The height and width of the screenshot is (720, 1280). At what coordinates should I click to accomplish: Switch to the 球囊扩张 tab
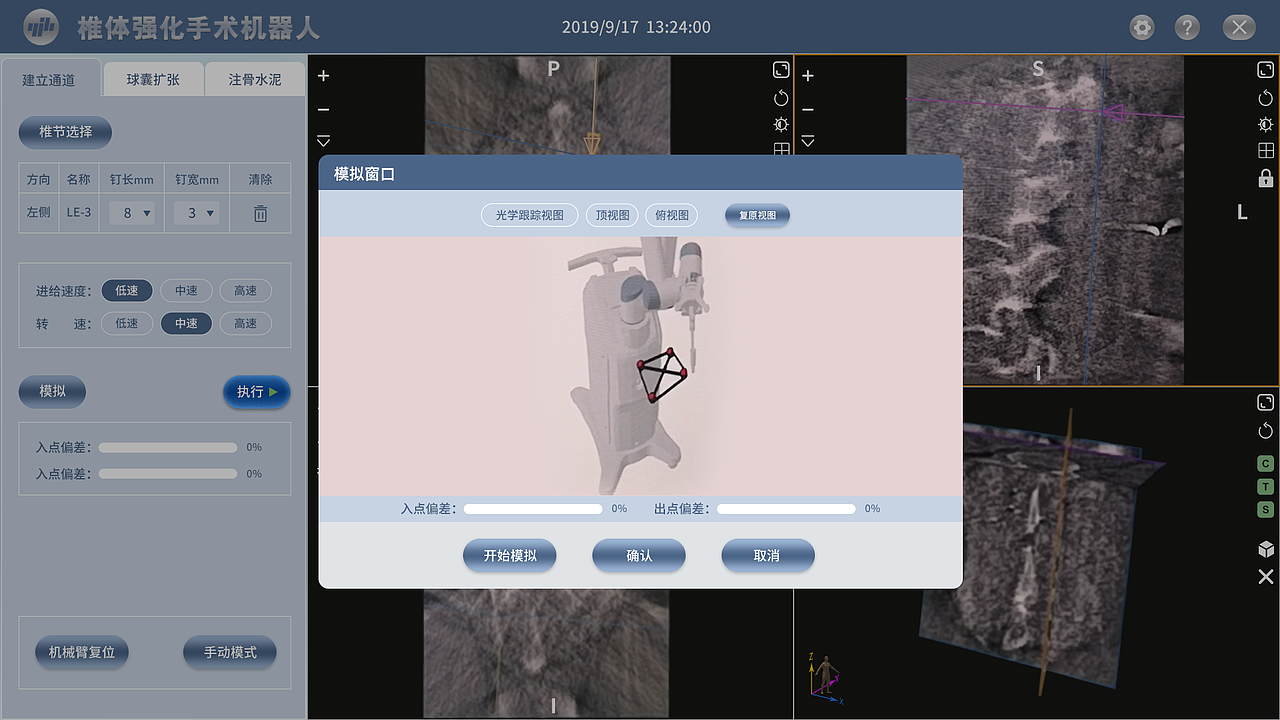[153, 79]
